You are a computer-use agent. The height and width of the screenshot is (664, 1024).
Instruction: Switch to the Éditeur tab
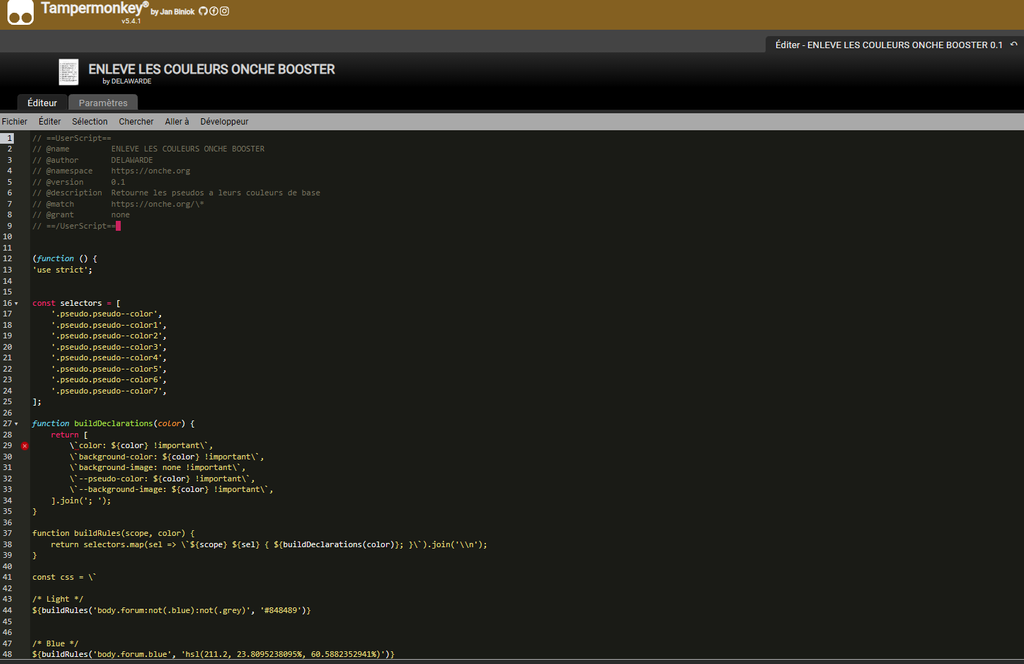[x=42, y=102]
